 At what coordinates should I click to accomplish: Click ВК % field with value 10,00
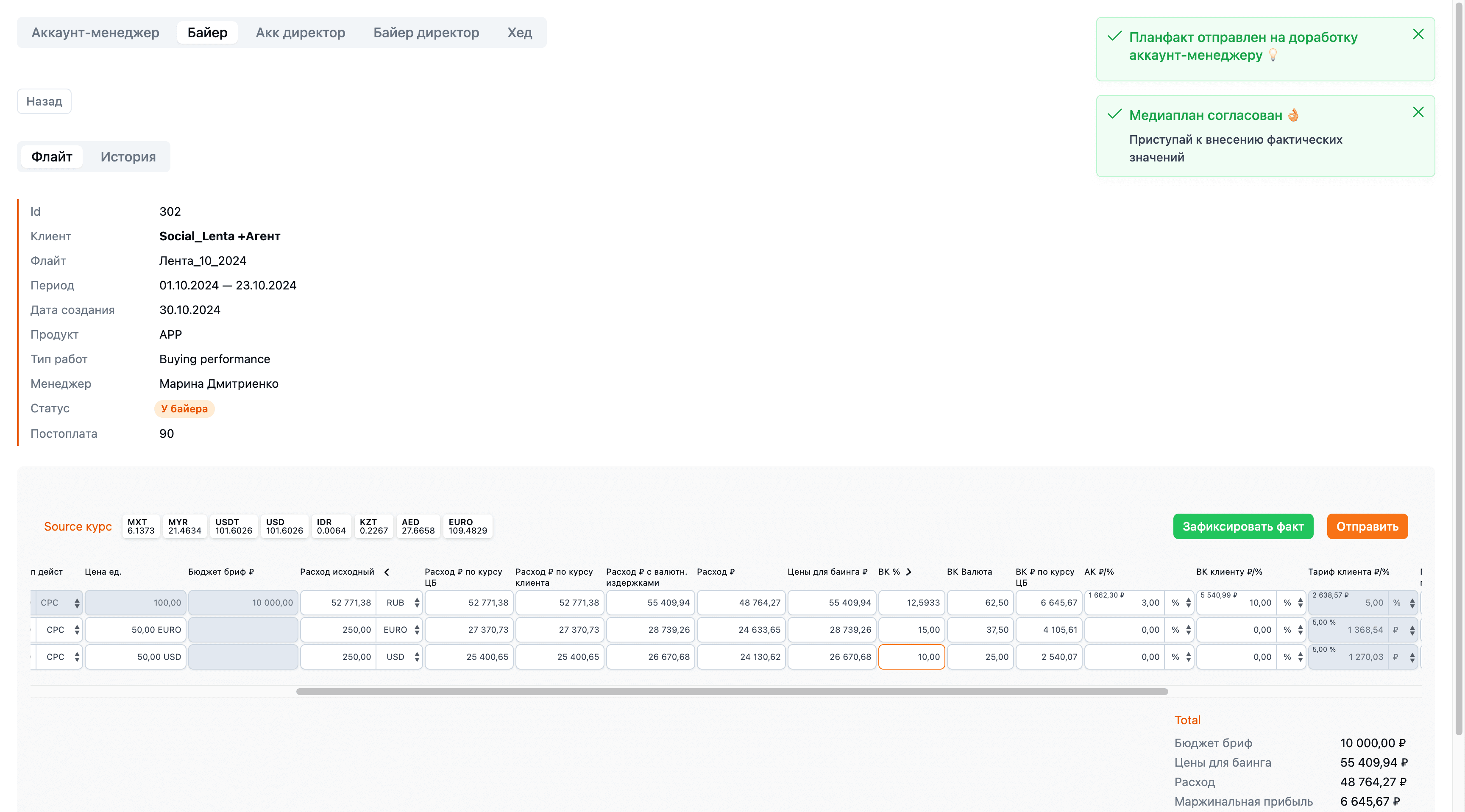pos(911,656)
